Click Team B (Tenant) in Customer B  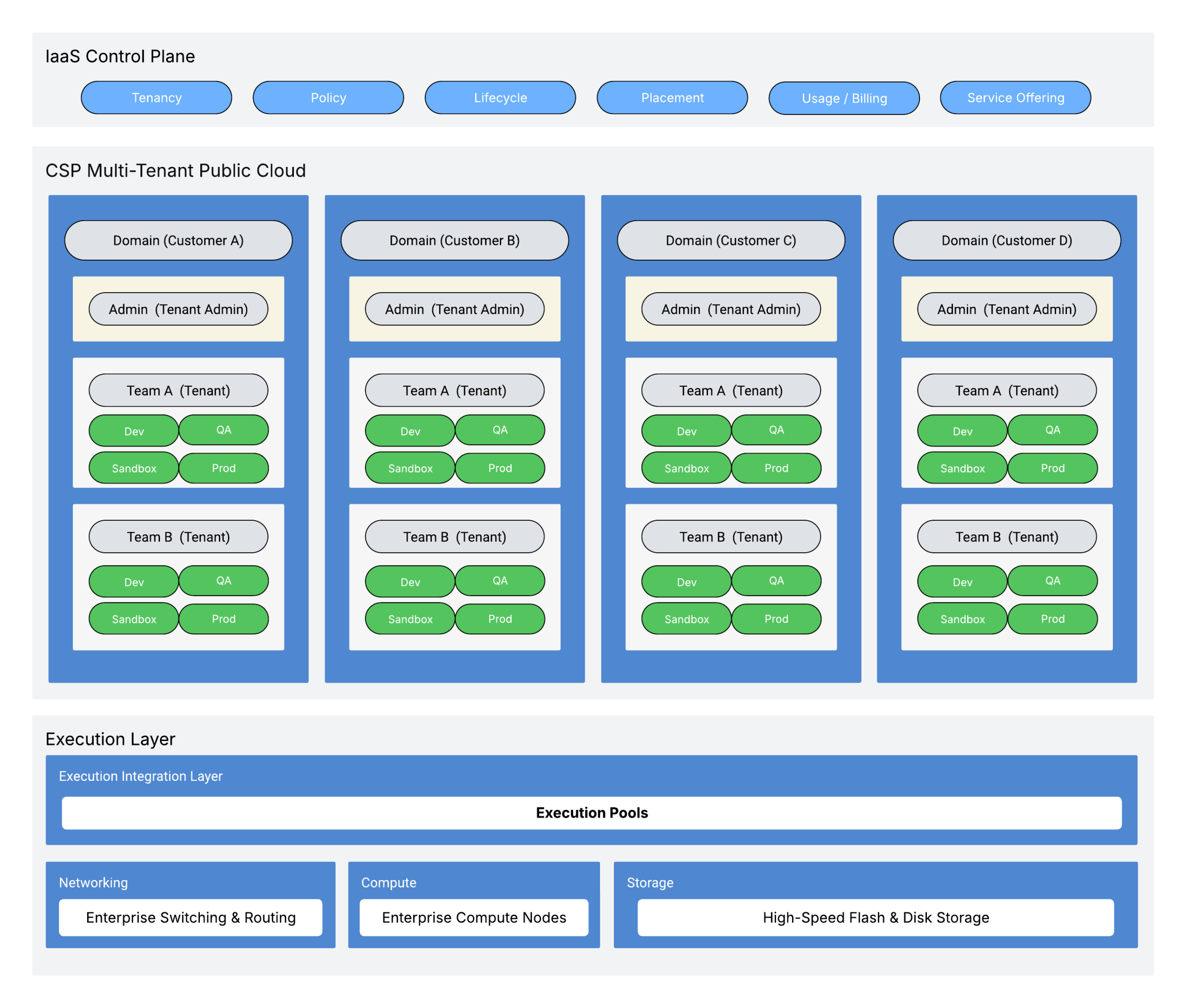click(455, 536)
